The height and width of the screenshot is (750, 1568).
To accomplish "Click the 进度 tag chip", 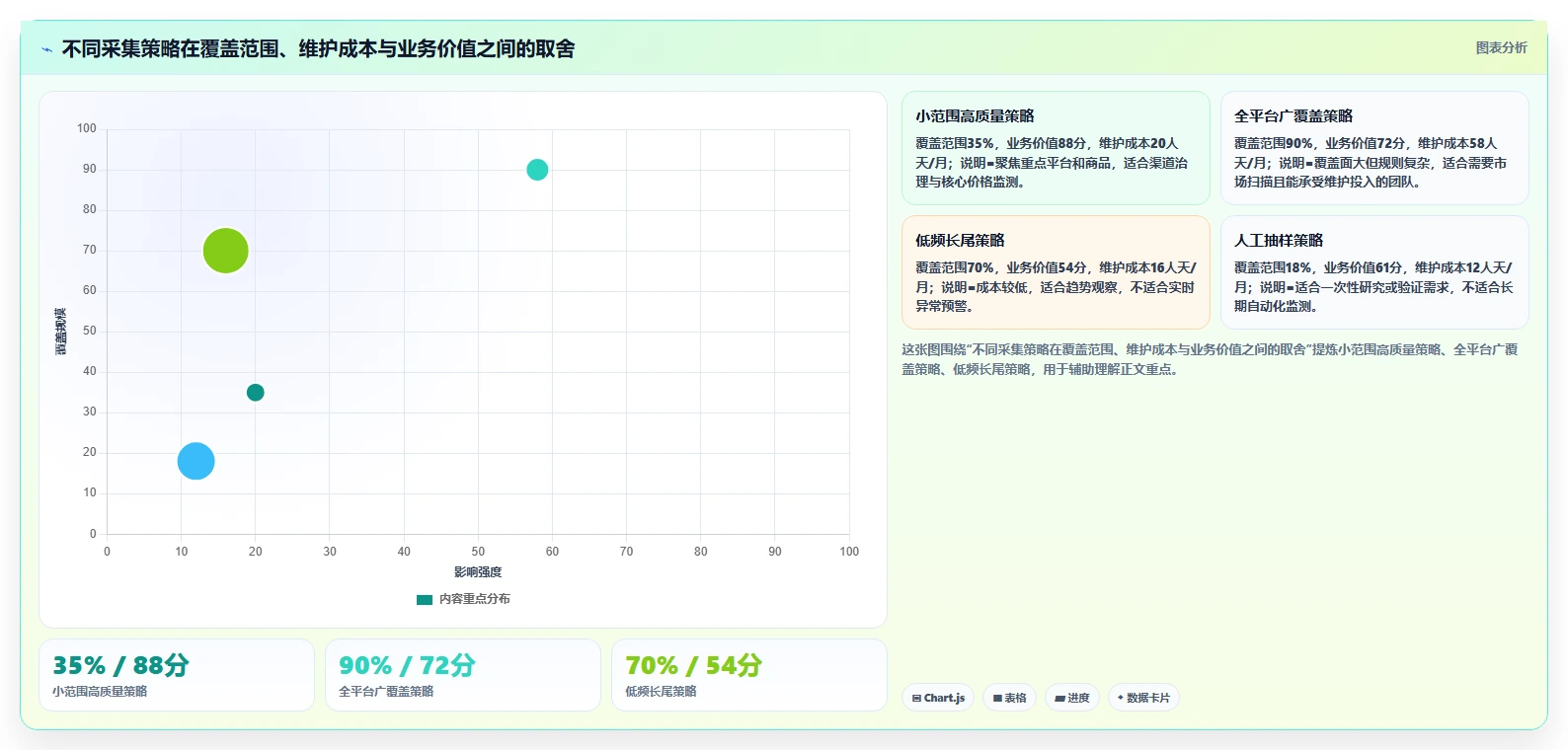I will pyautogui.click(x=1072, y=698).
